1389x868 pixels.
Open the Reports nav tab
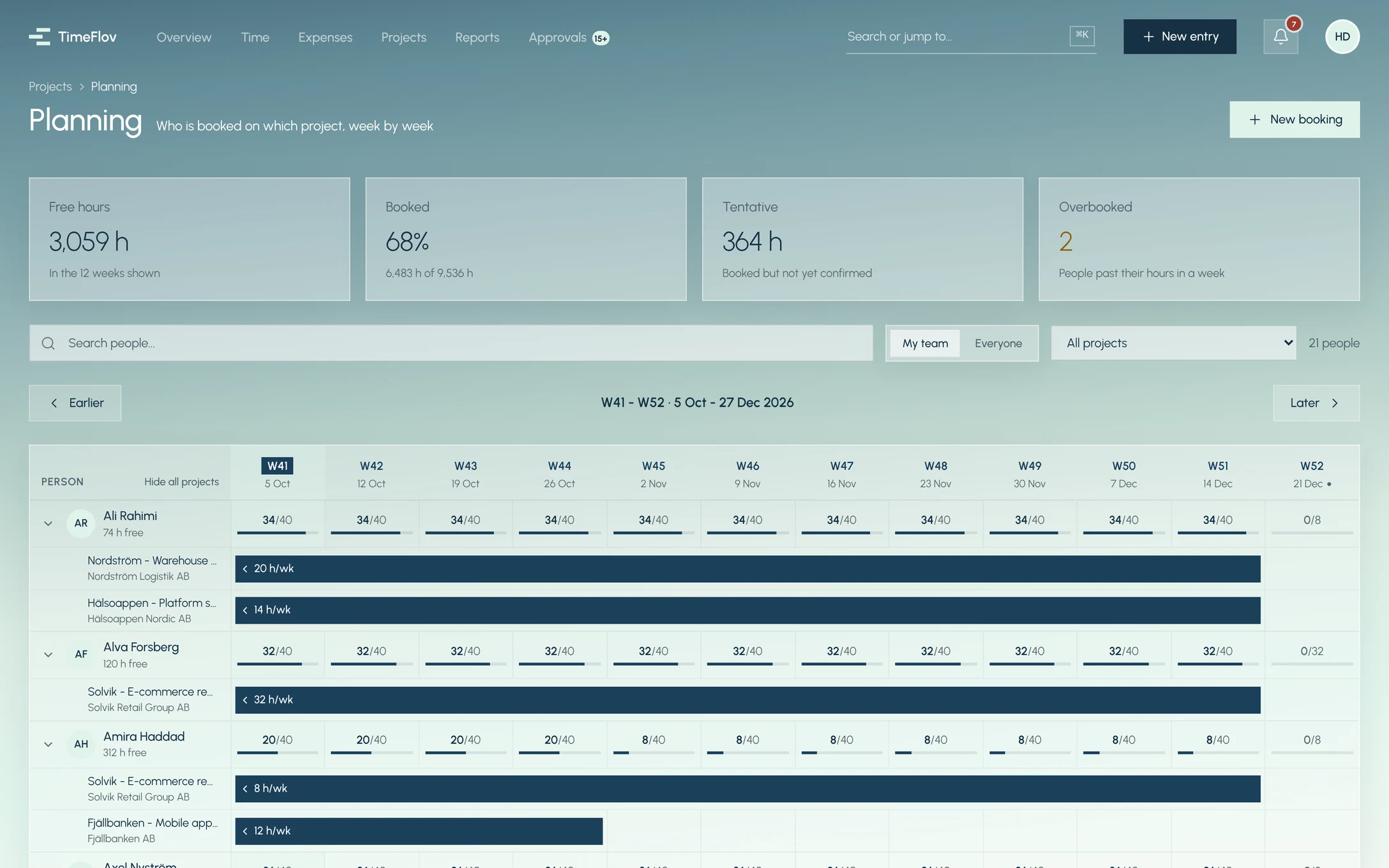point(477,37)
